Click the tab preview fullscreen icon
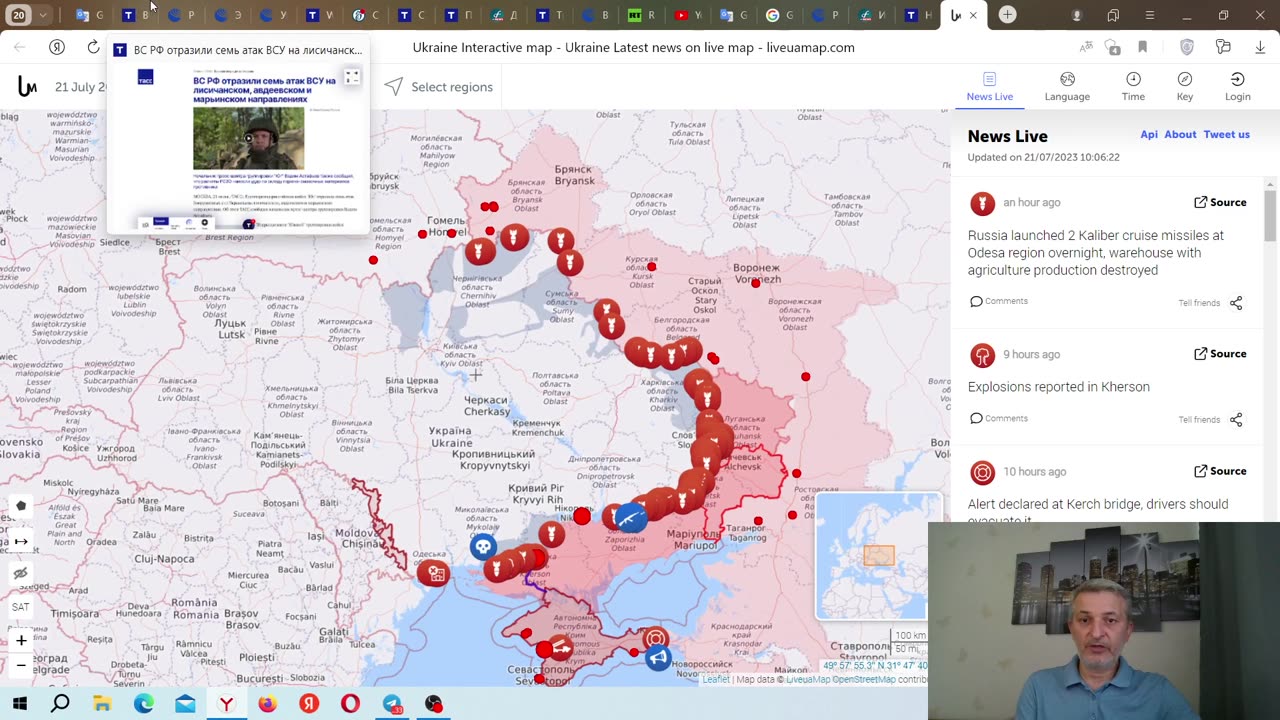This screenshot has height=720, width=1280. 352,77
